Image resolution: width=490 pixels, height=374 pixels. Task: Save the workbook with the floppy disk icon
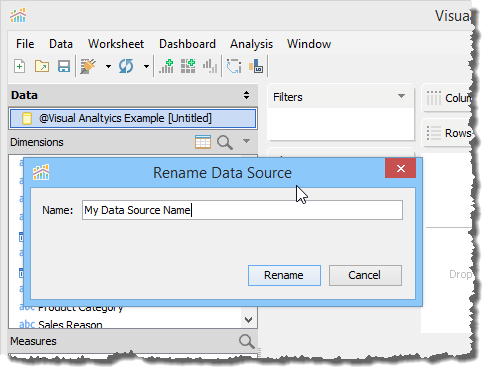64,66
